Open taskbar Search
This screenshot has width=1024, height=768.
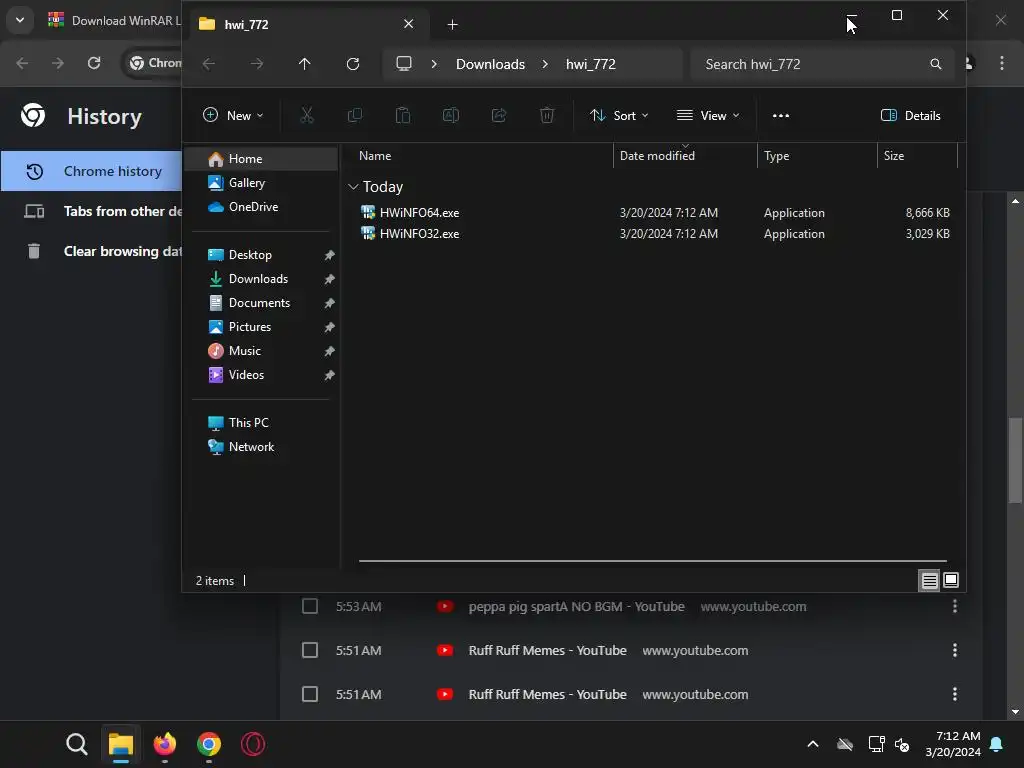[x=76, y=744]
